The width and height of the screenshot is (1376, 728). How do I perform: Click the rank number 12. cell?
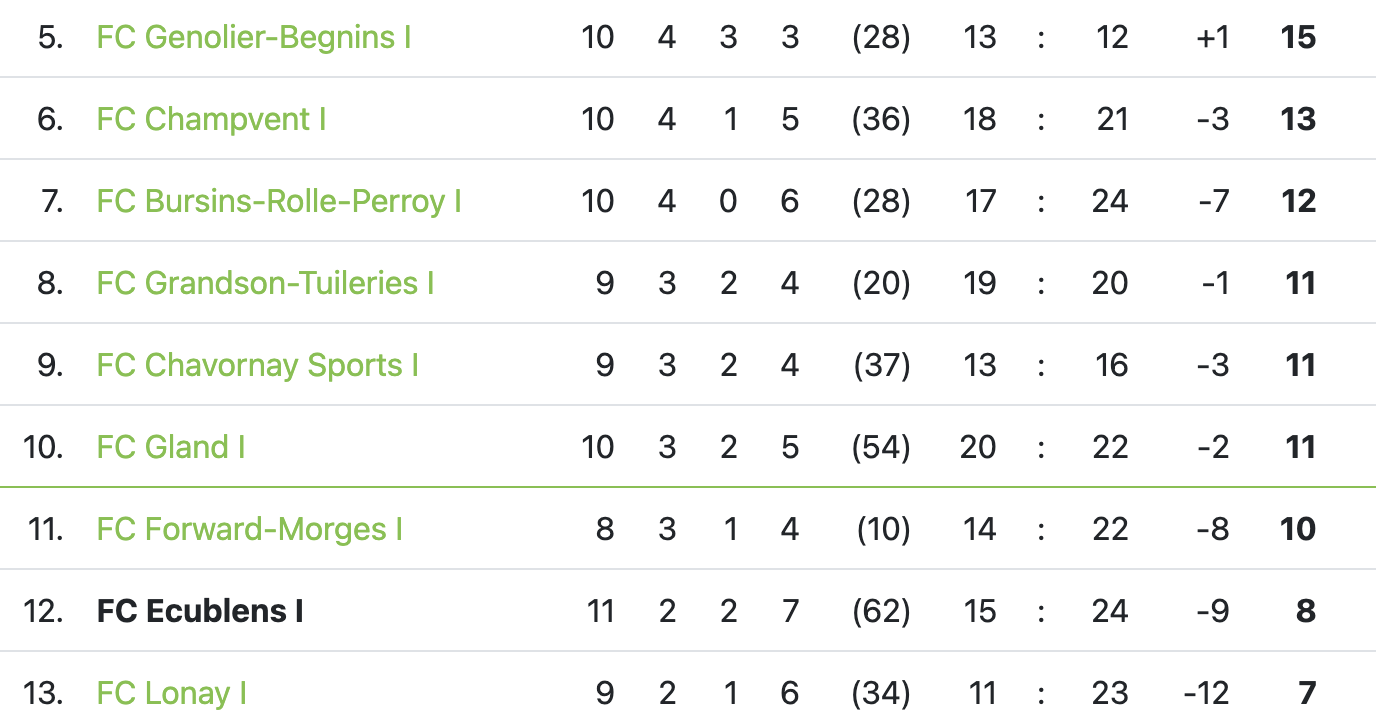[44, 611]
